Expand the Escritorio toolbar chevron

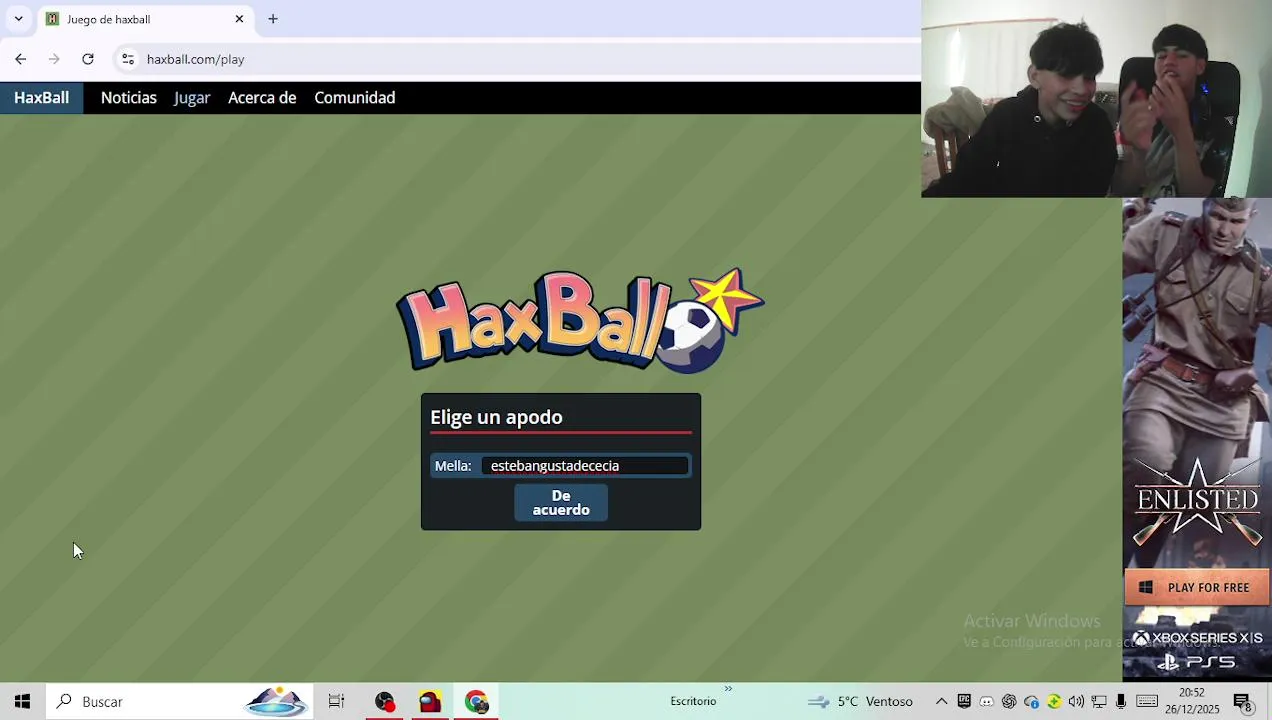[x=728, y=689]
